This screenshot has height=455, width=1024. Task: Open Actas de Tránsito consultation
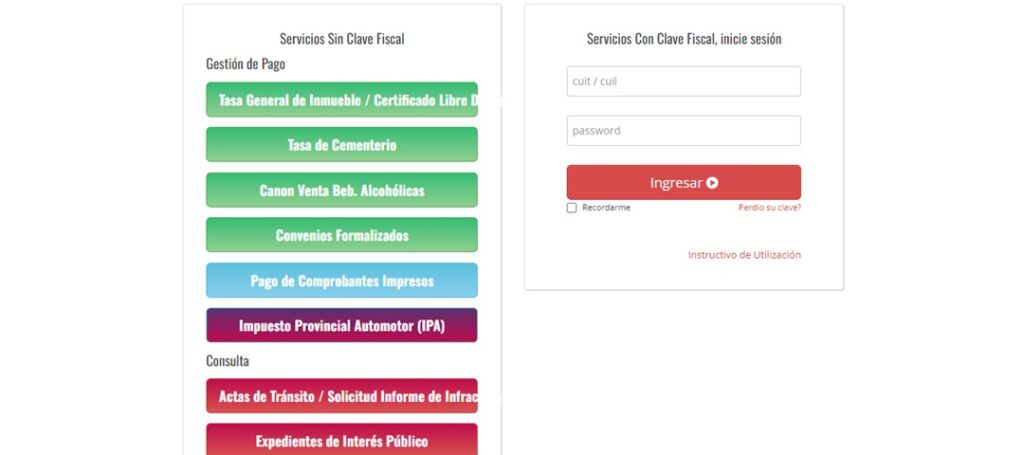pyautogui.click(x=342, y=396)
